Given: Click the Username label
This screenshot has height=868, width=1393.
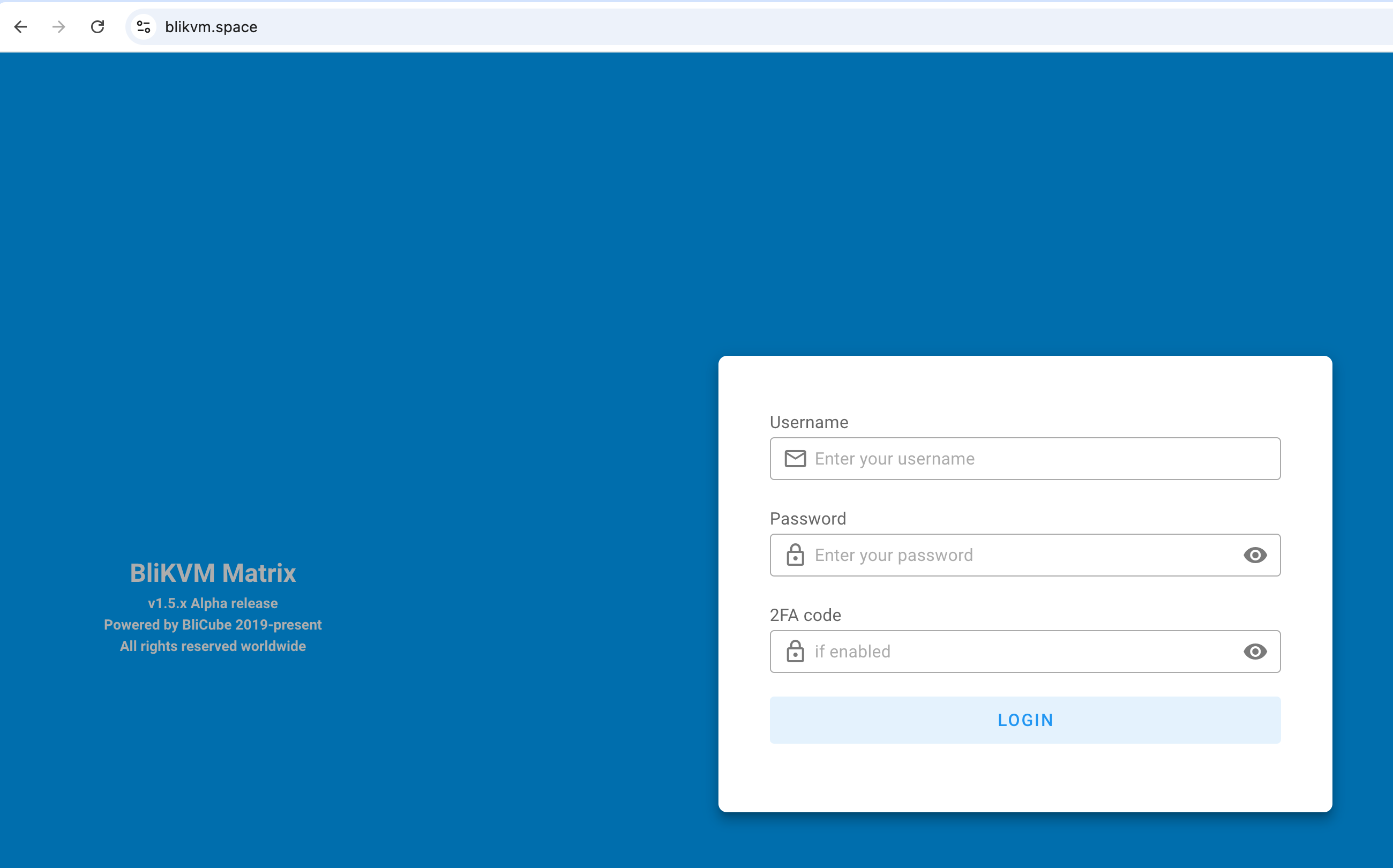Looking at the screenshot, I should (808, 423).
